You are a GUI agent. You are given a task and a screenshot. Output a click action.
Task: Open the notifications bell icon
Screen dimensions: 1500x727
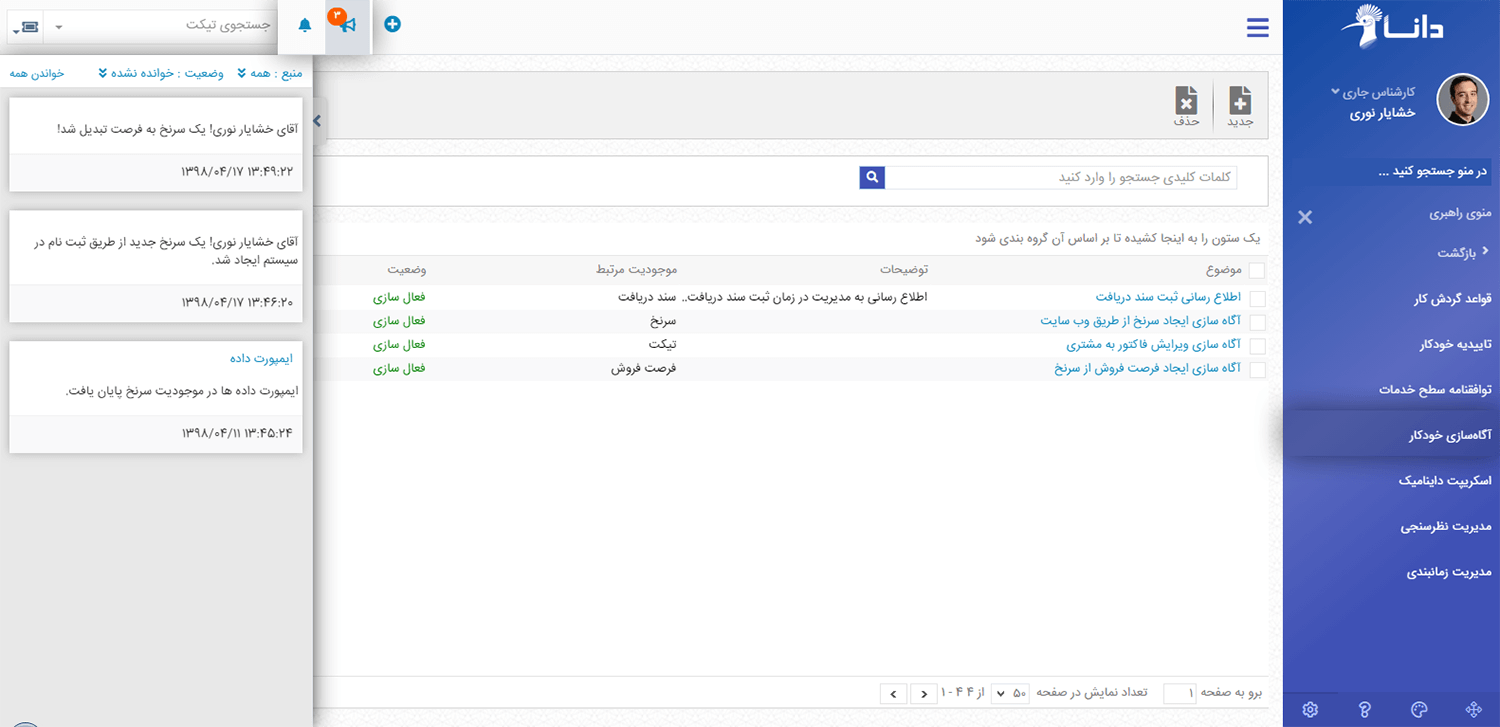click(305, 25)
